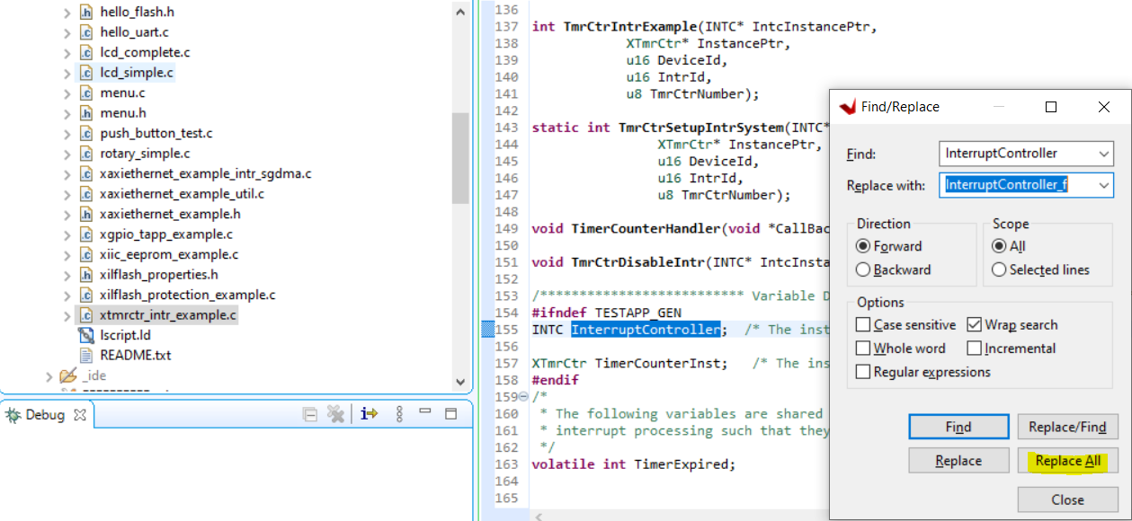Screen dimensions: 1132x521
Task: Open the Find field history dropdown
Action: coord(1102,154)
